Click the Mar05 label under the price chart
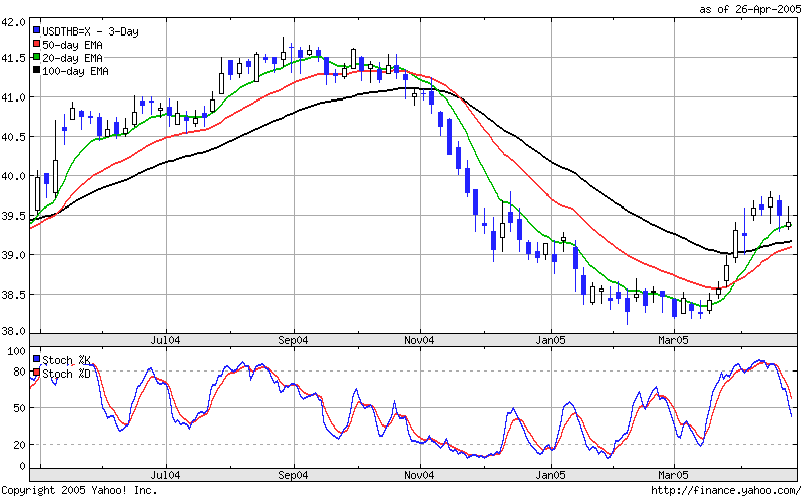 click(673, 340)
